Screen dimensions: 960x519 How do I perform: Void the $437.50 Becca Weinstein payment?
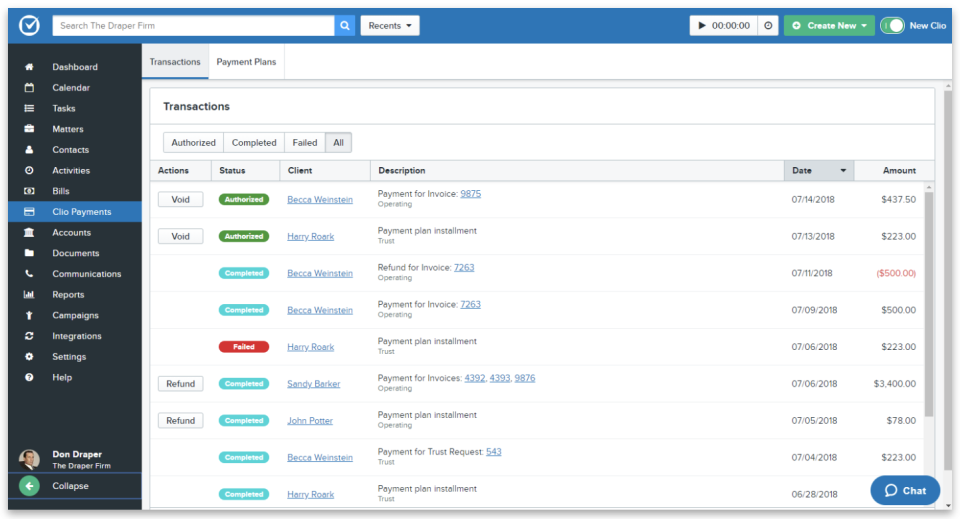[x=181, y=200]
